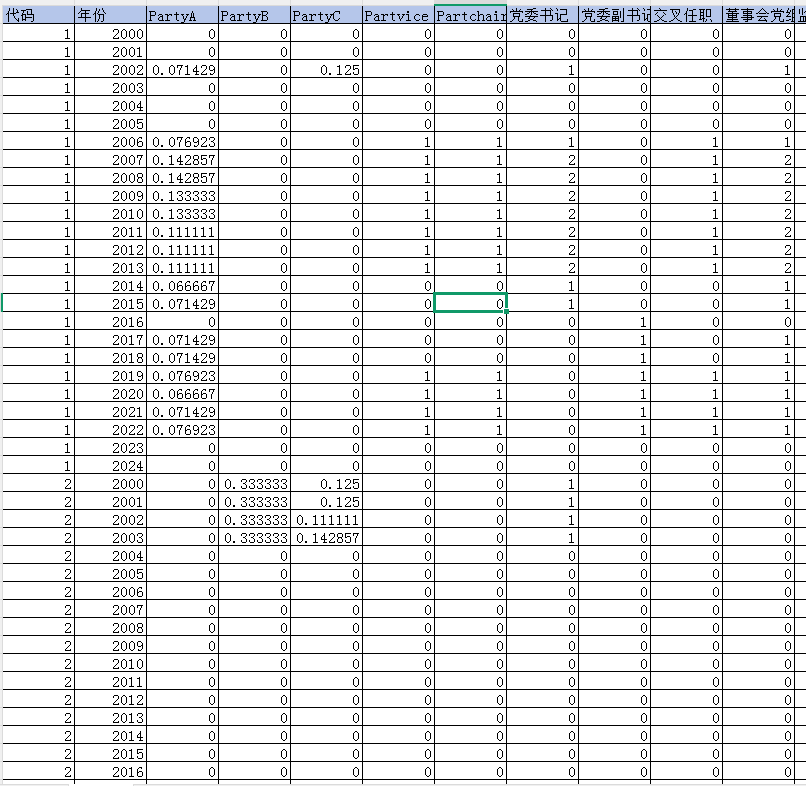
Task: Select the PartyA header cell
Action: (x=182, y=15)
